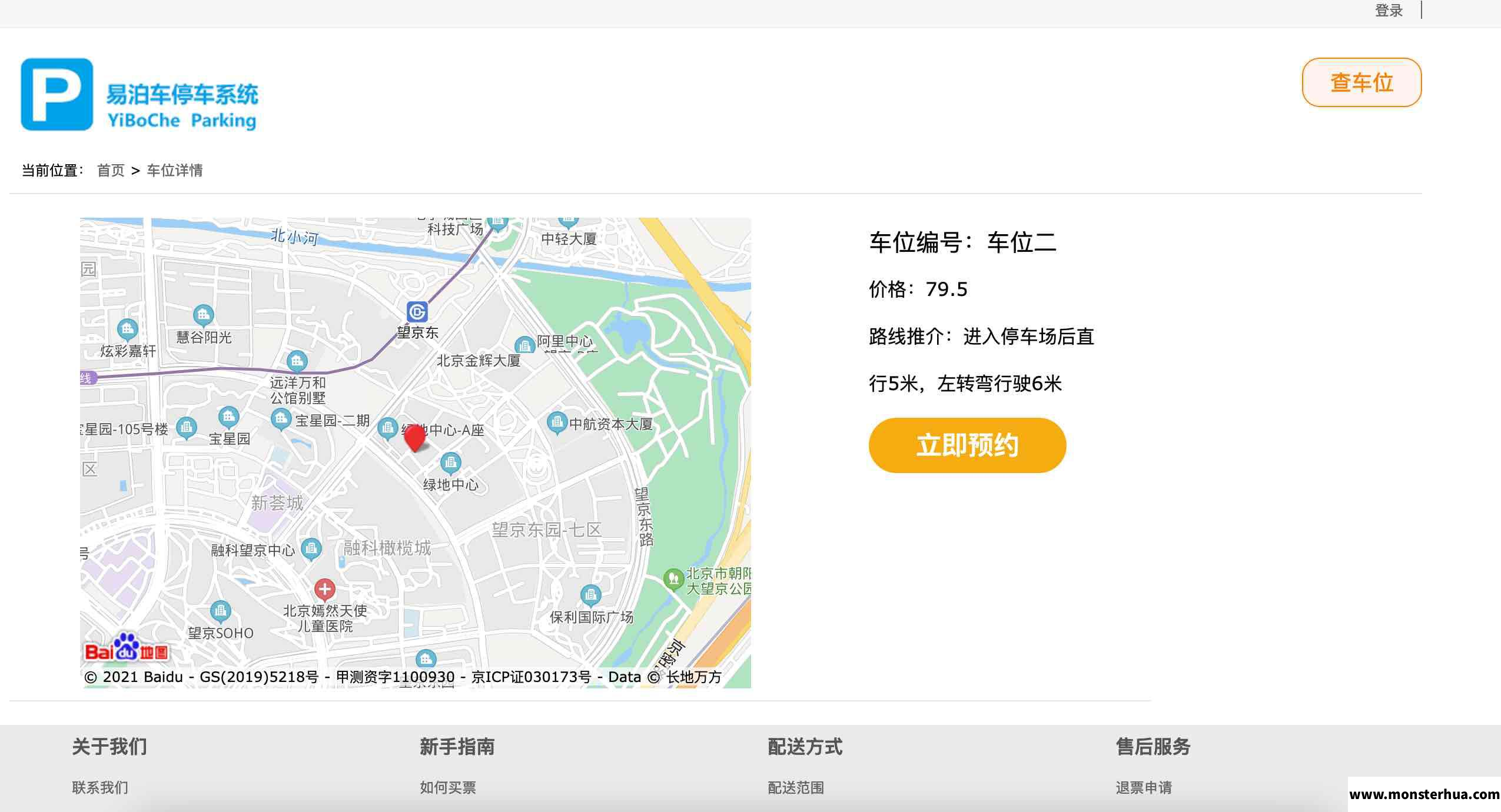The width and height of the screenshot is (1501, 812).
Task: Click 车位详情 breadcrumb item
Action: pos(175,171)
